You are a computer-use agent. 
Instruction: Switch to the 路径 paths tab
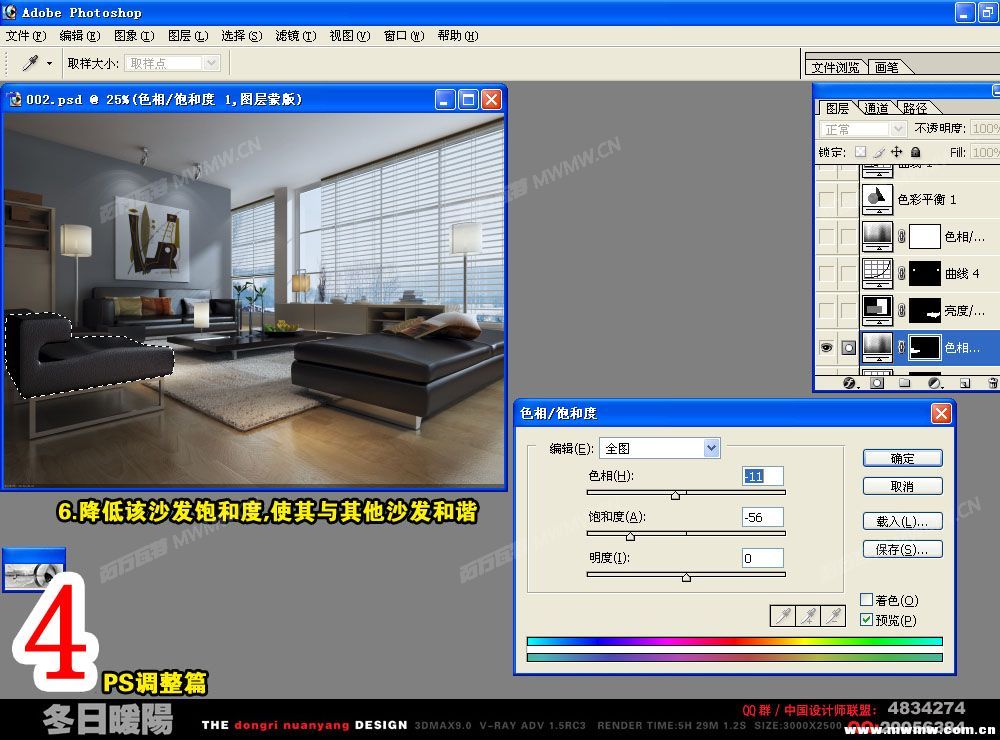click(x=915, y=108)
